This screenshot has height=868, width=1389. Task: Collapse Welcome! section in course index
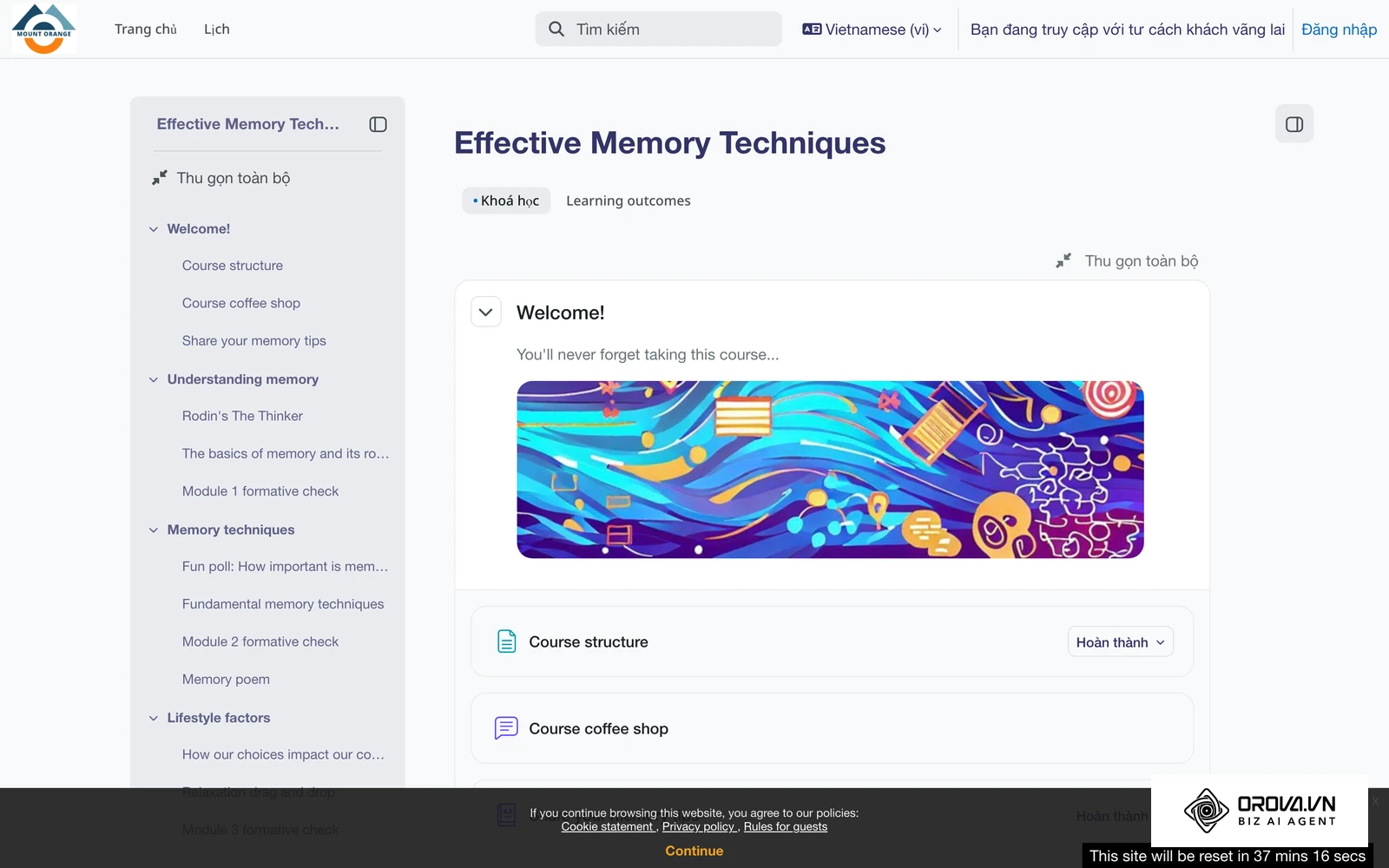pos(154,229)
